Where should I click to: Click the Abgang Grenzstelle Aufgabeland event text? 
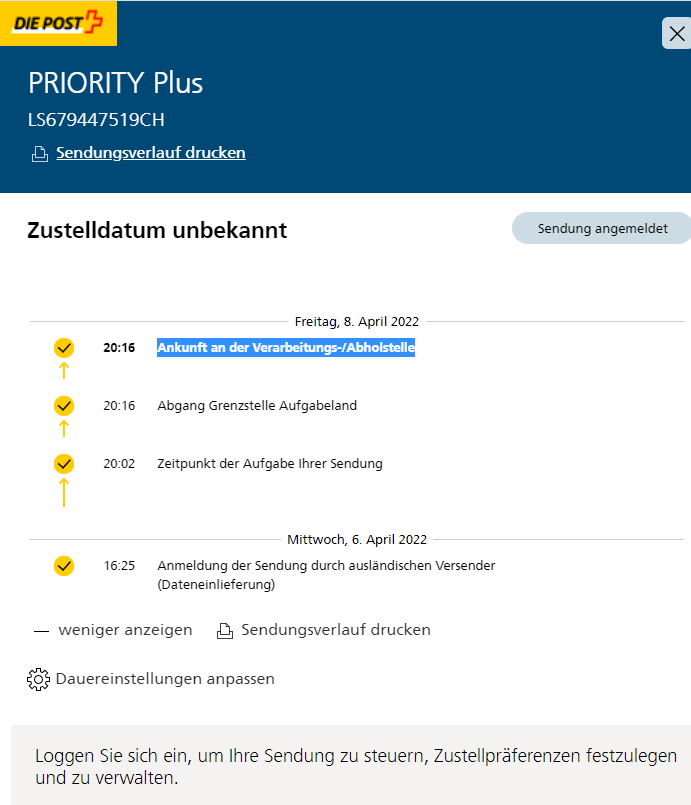point(257,406)
